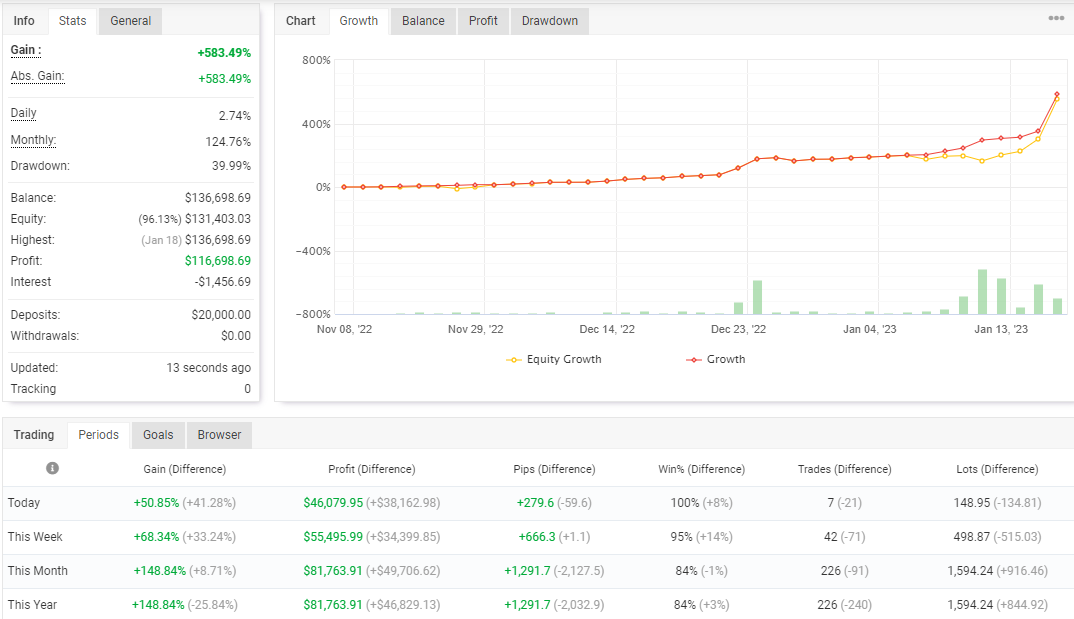This screenshot has height=619, width=1074.
Task: Click the This Week row label
Action: (35, 537)
